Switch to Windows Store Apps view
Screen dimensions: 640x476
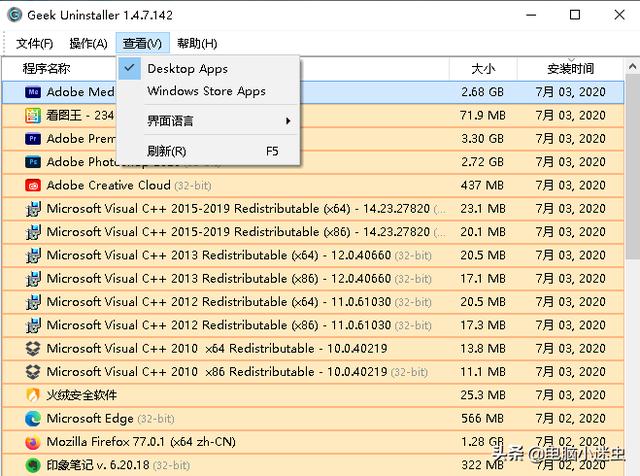tap(208, 91)
